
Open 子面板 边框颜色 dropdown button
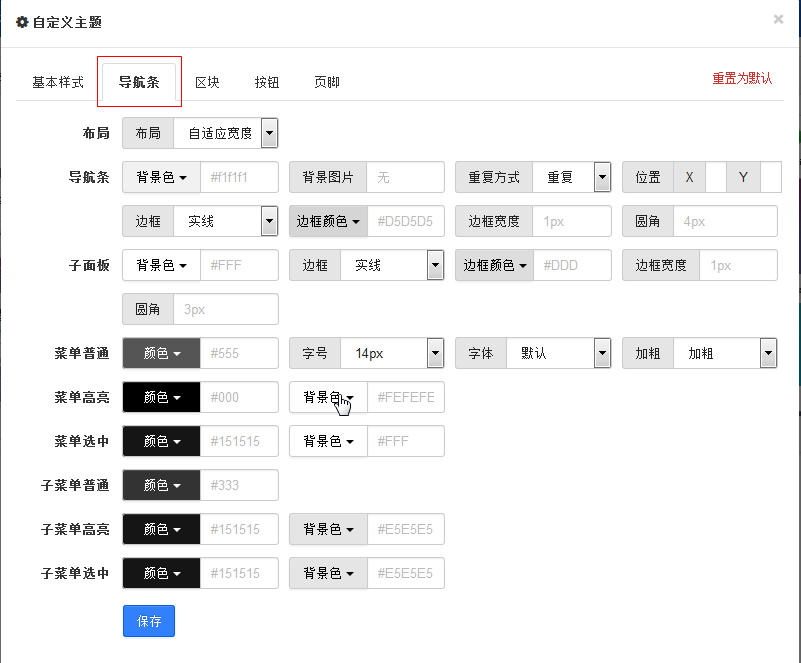[494, 265]
